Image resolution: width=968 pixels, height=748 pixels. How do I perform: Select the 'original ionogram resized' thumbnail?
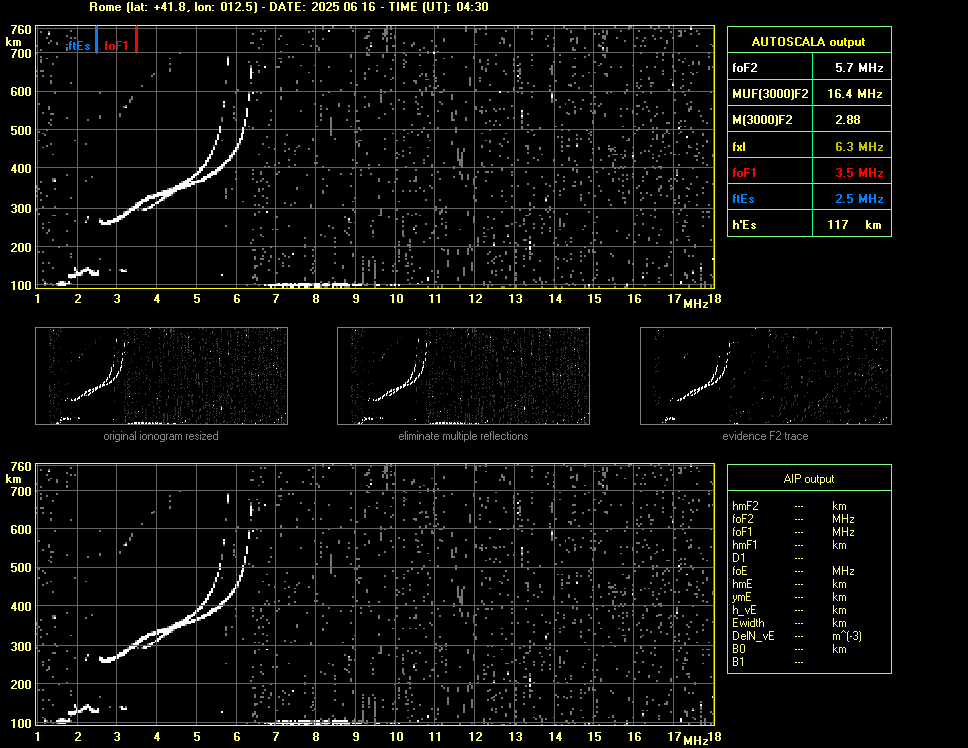(161, 376)
